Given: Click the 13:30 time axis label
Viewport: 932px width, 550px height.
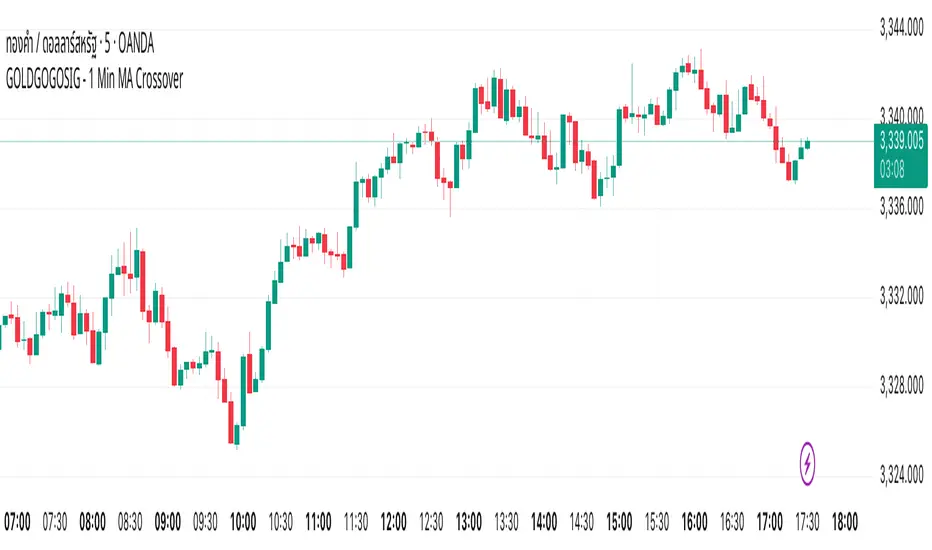Looking at the screenshot, I should (x=506, y=522).
